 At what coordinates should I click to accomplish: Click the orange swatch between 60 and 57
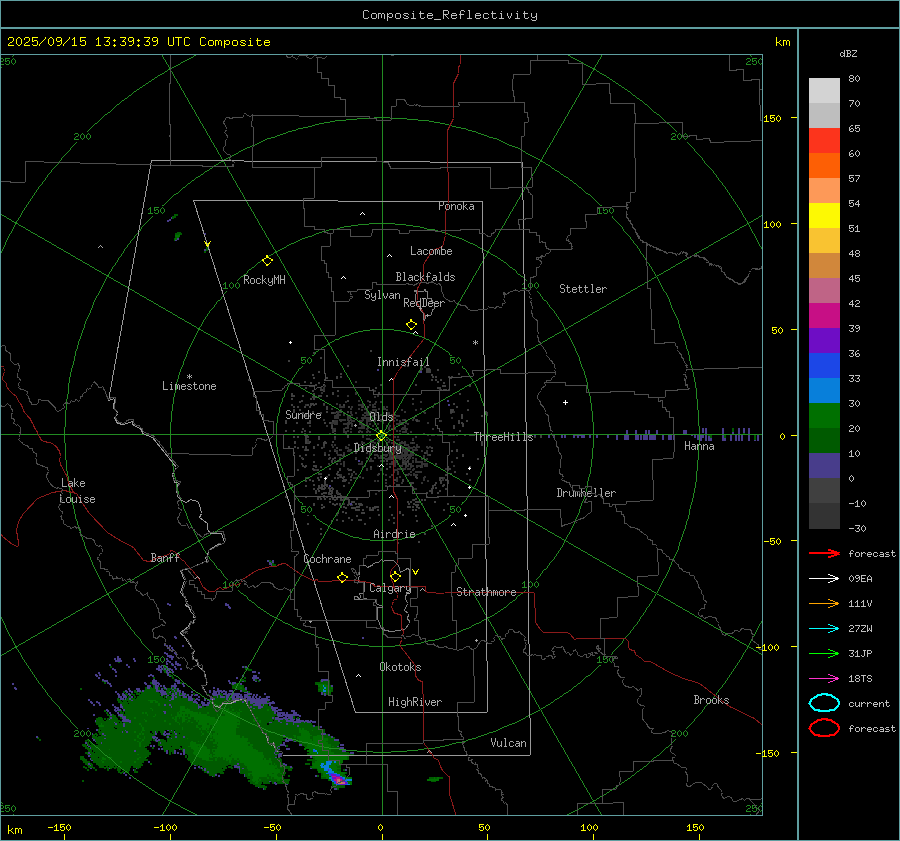[824, 166]
